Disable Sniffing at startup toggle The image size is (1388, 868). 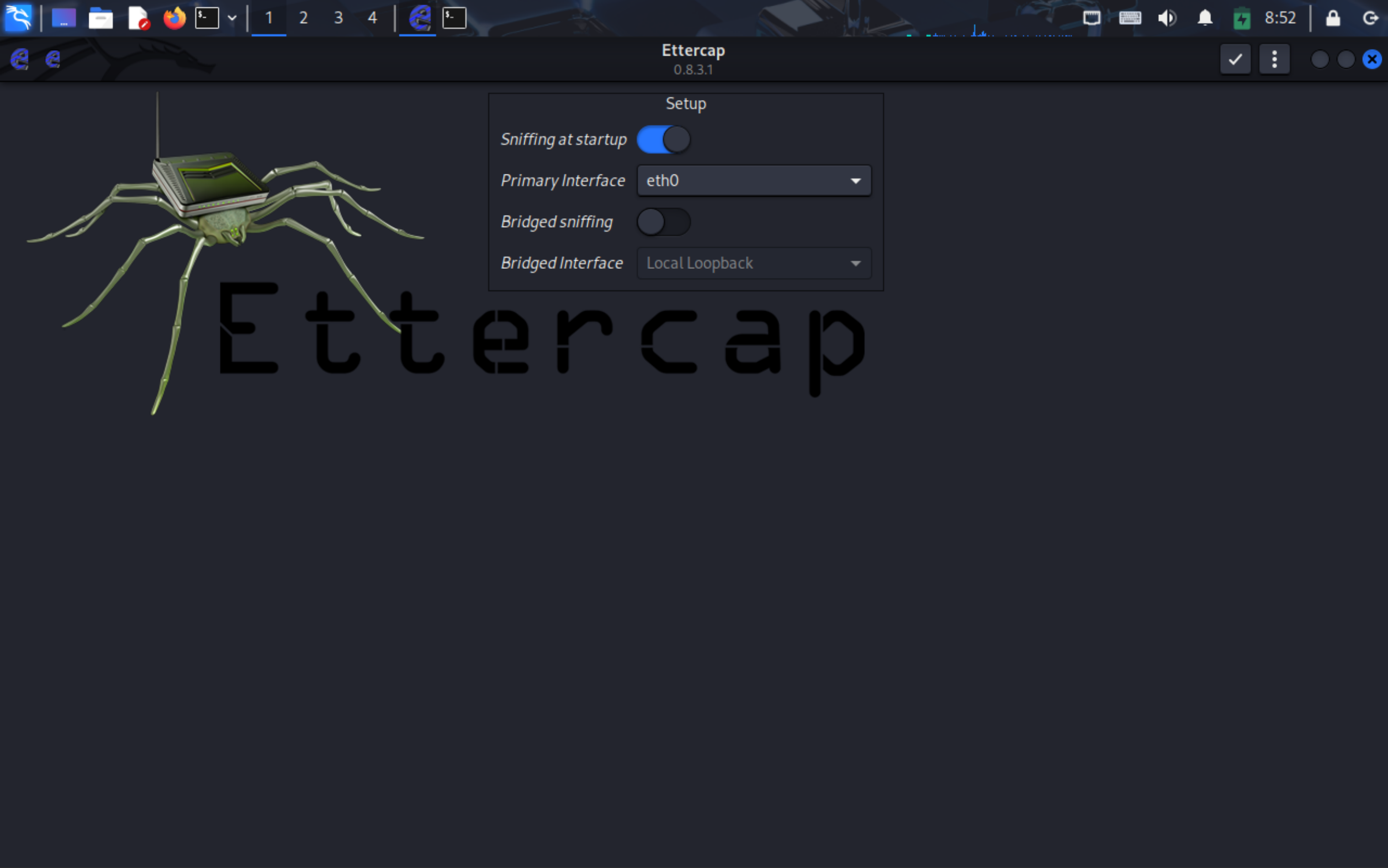(x=664, y=139)
